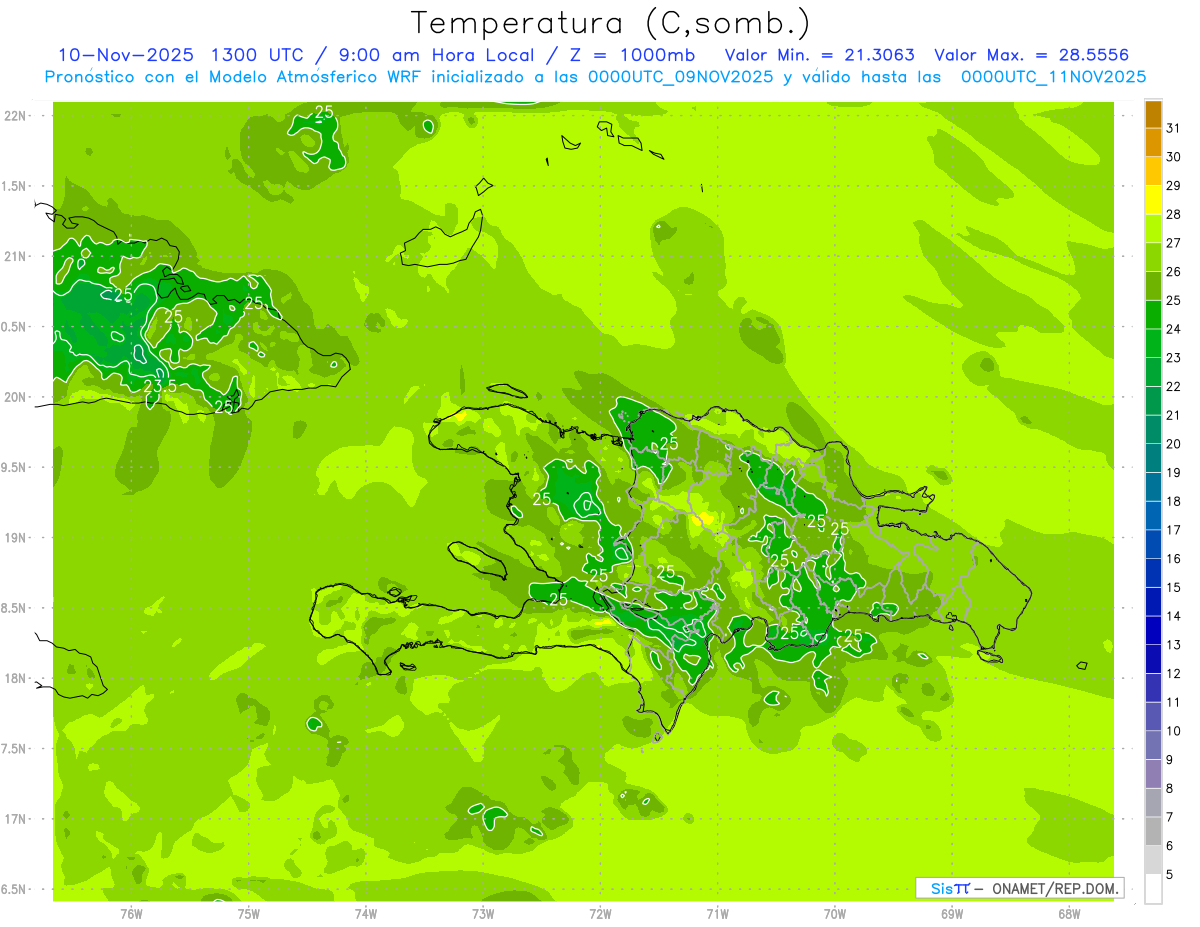Viewport: 1200px width, 927px height.
Task: Click the '68W' longitude label
Action: click(x=1069, y=913)
